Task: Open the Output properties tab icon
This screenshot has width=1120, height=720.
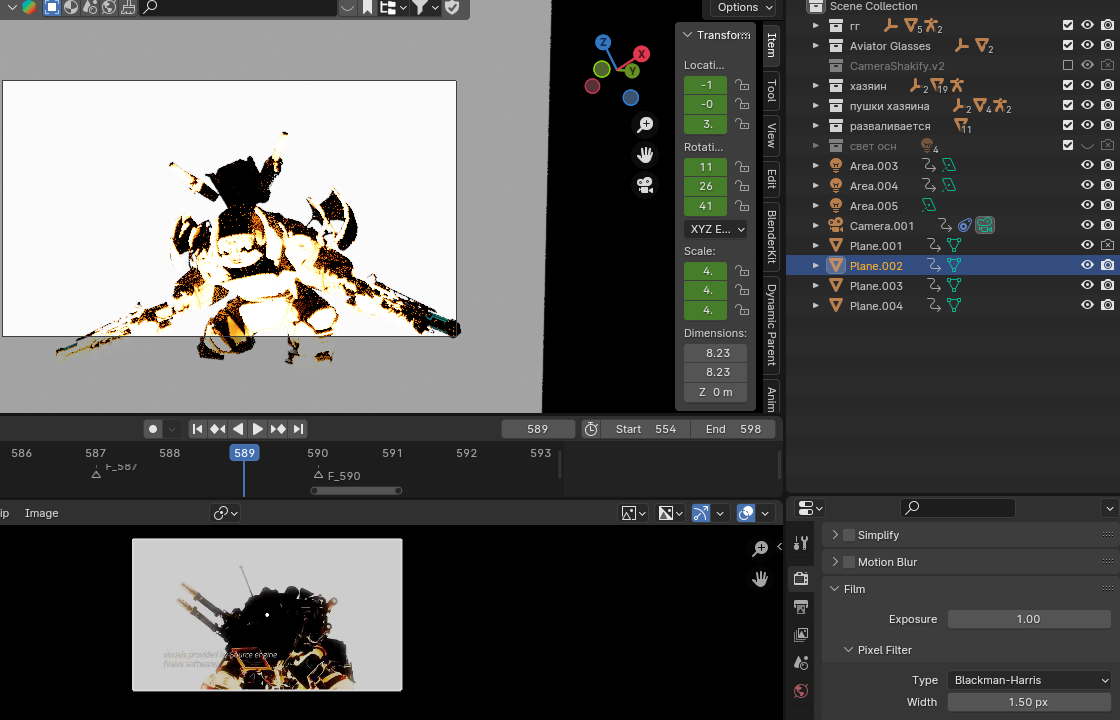Action: (x=800, y=606)
